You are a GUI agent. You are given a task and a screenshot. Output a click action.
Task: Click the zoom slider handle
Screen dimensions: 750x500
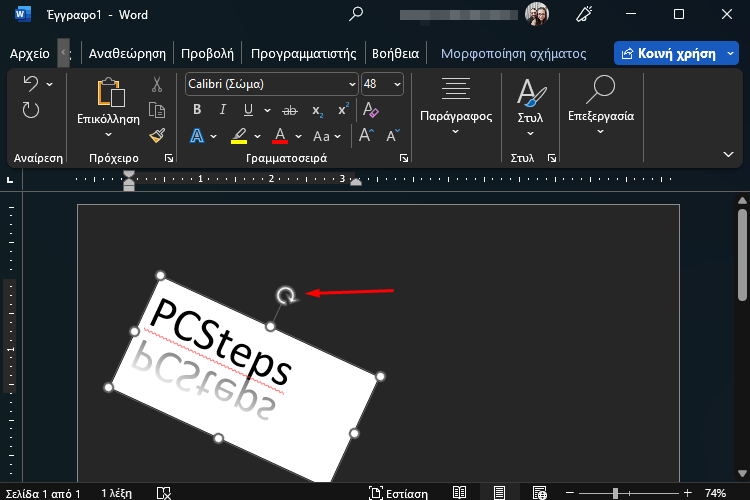pyautogui.click(x=616, y=492)
